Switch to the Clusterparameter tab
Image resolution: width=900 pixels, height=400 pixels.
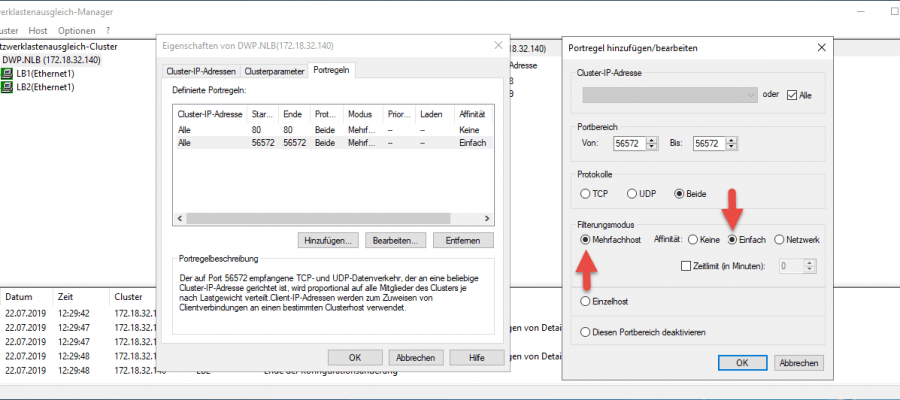coord(274,71)
